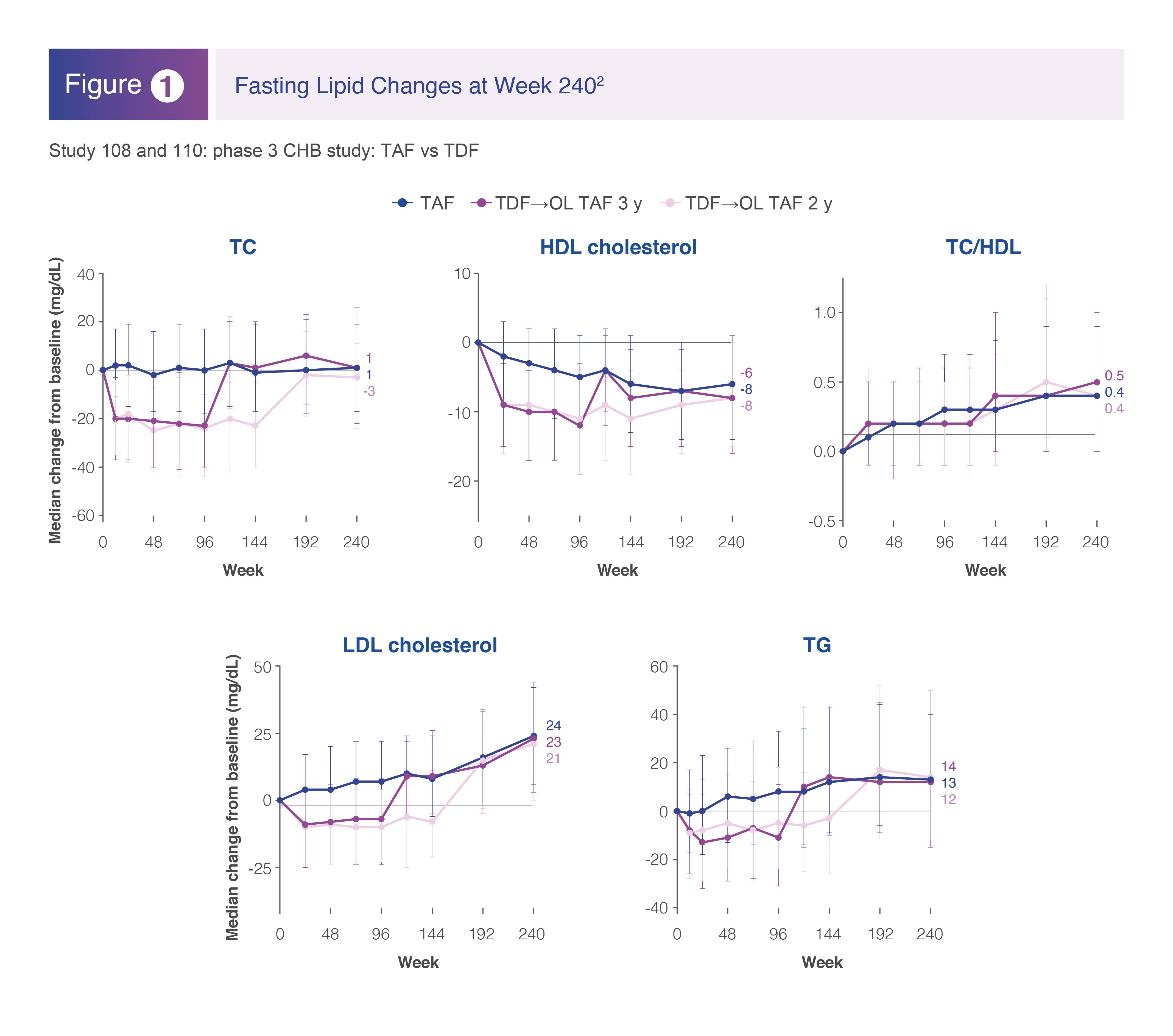Select the HDL cholesterol chart title
1173x1036 pixels.
pos(618,247)
